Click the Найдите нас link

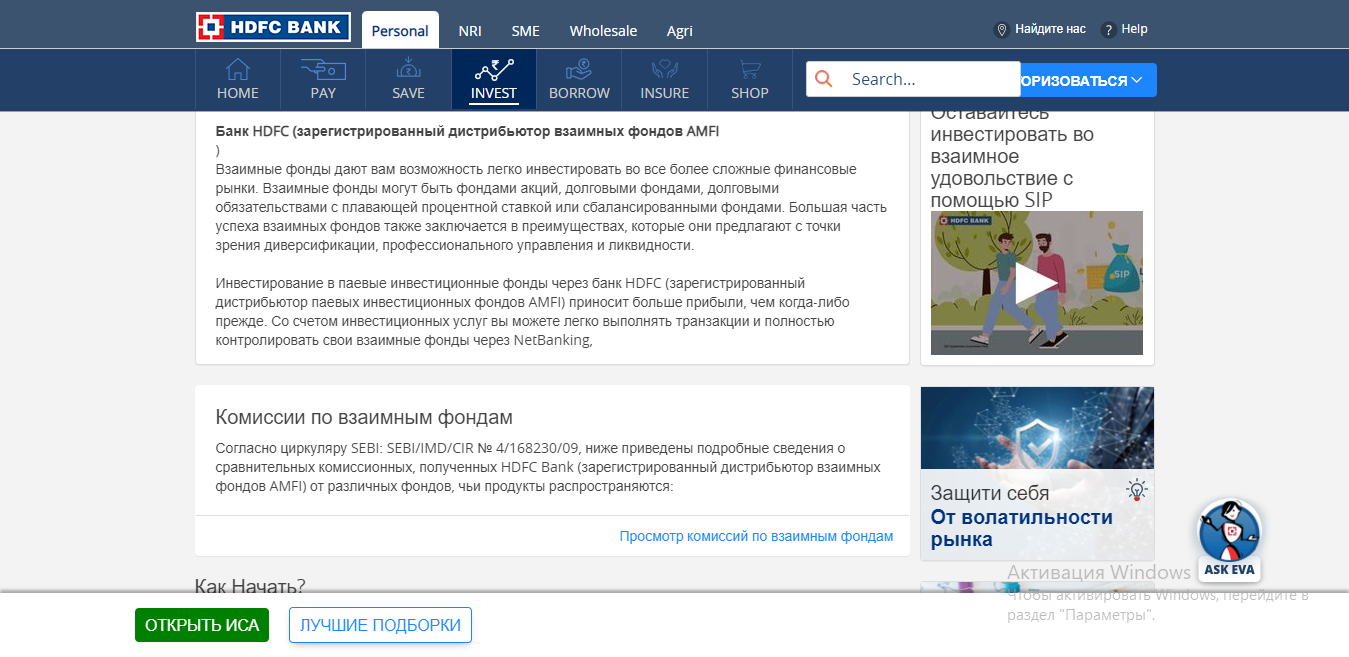(1050, 29)
